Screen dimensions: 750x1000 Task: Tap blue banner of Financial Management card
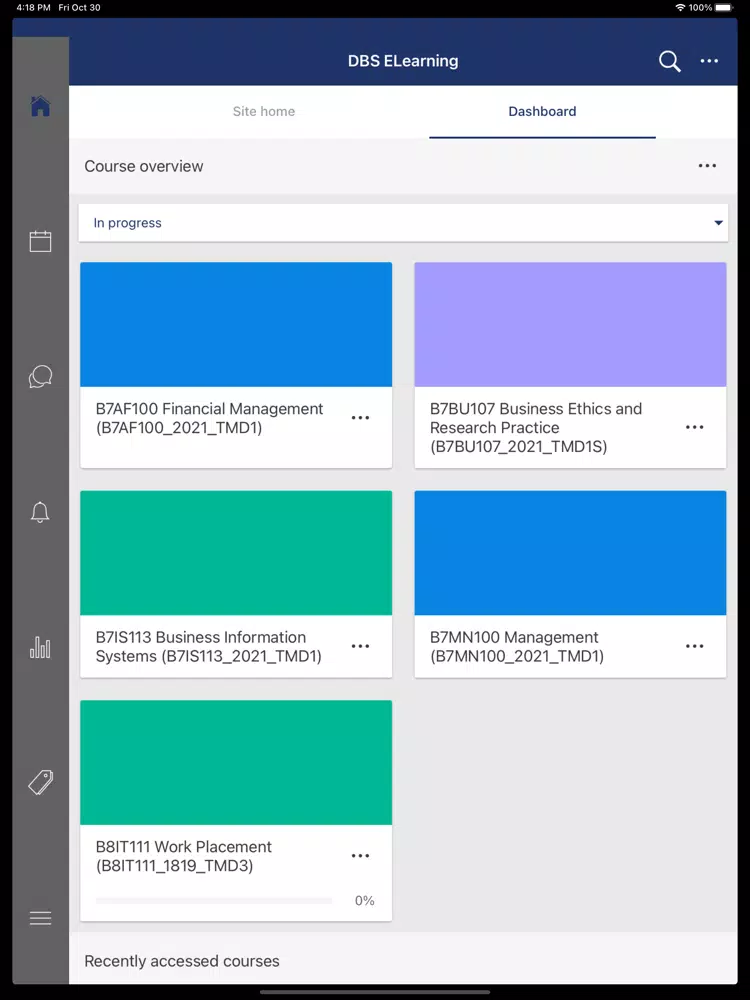(236, 324)
